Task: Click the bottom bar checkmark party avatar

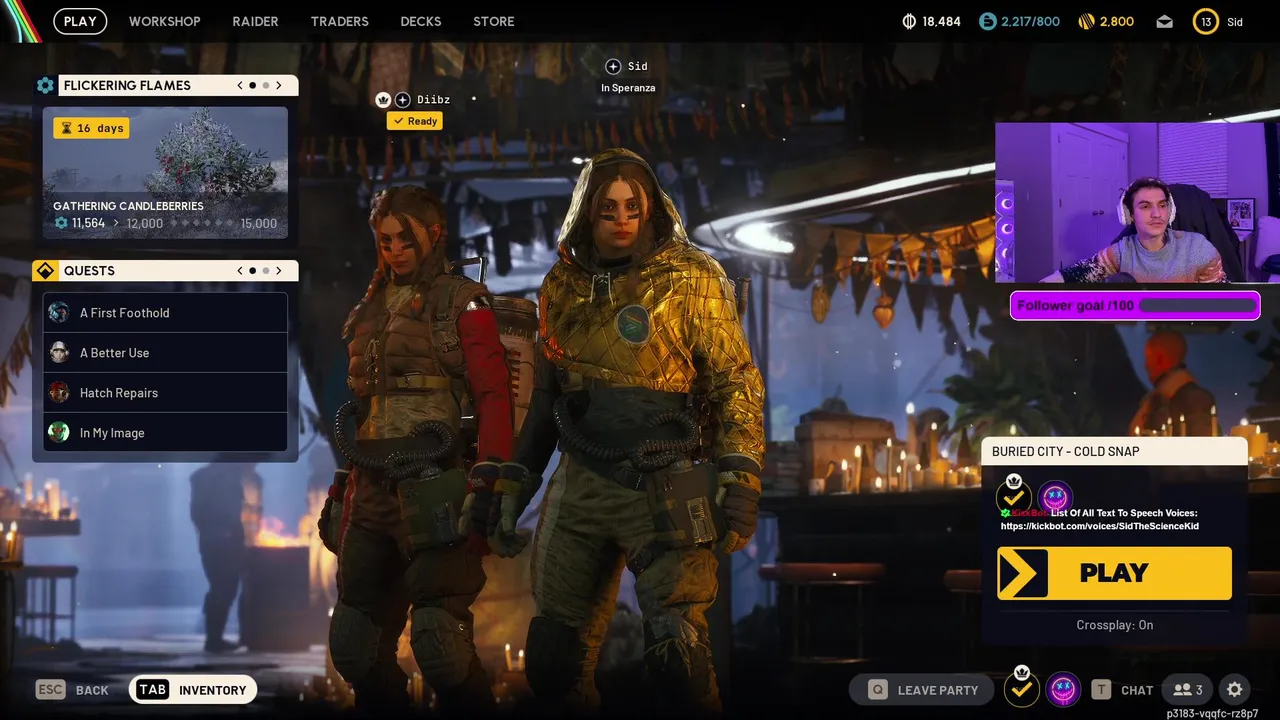Action: [x=1021, y=689]
